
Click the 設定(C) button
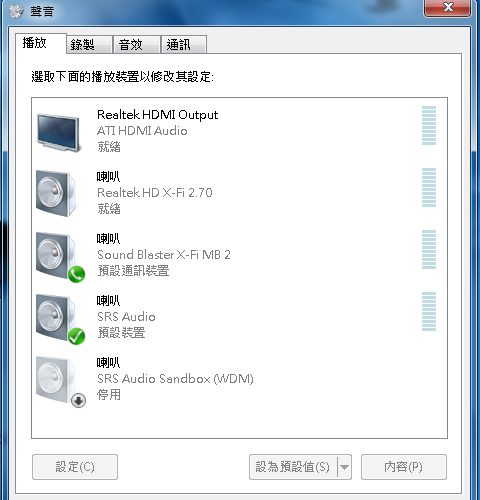75,467
